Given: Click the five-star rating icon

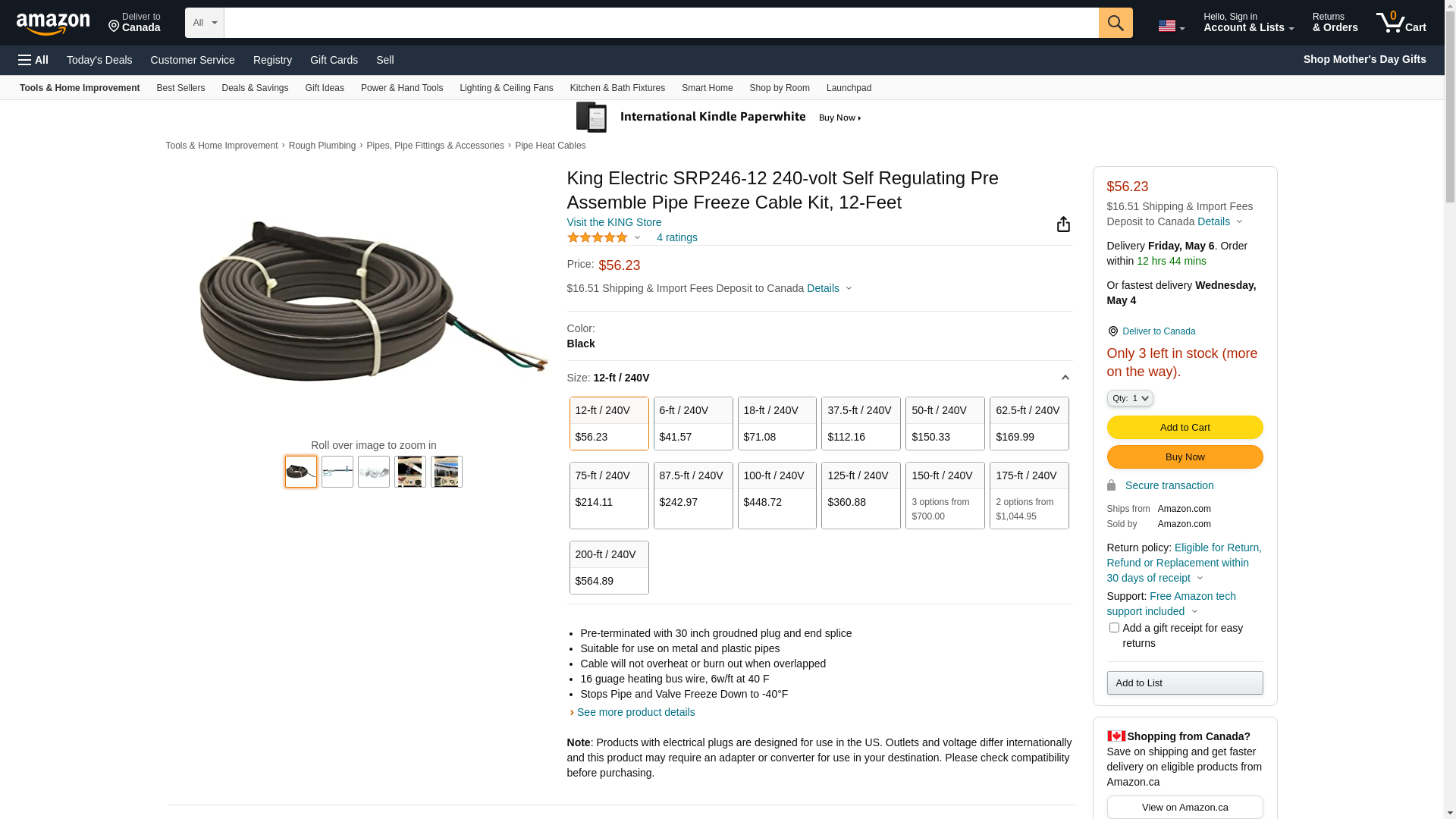Looking at the screenshot, I should 598,237.
